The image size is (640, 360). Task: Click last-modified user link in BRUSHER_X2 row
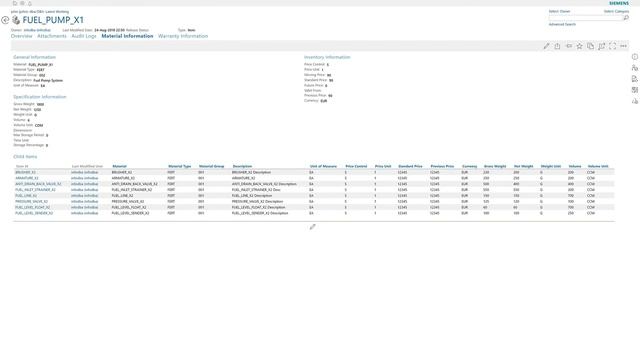(84, 172)
